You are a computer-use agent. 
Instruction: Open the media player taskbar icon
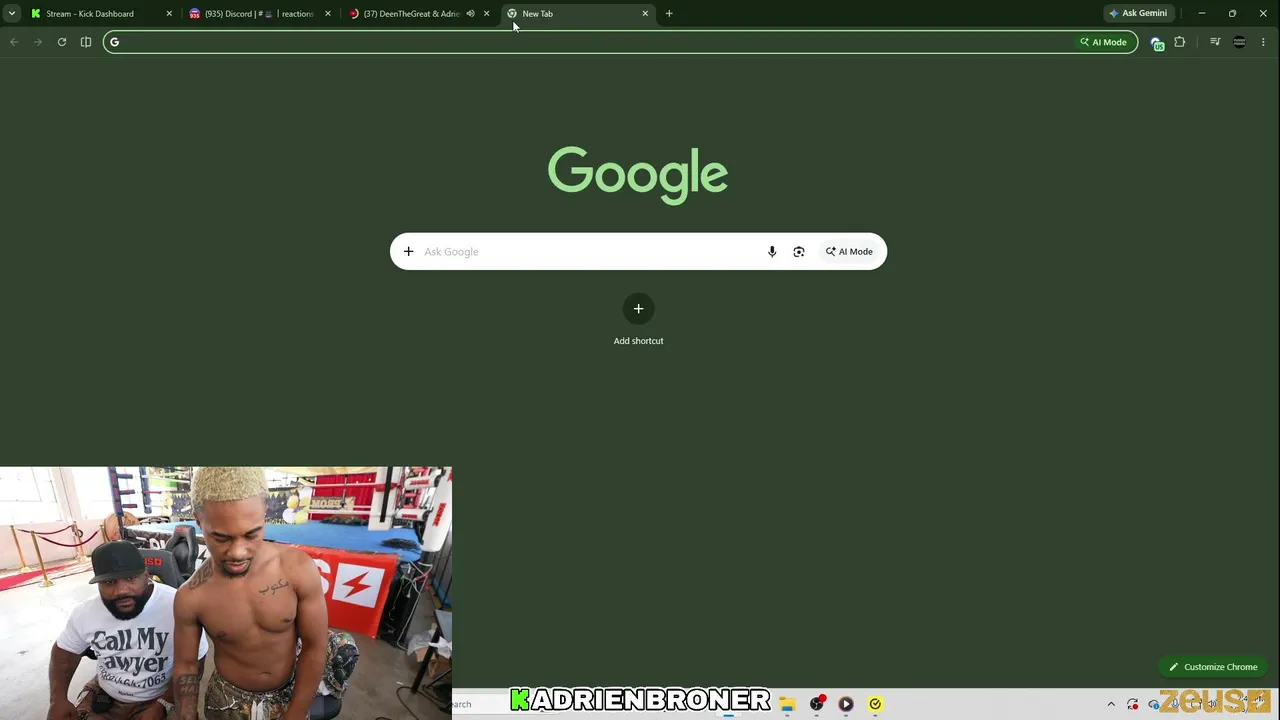[x=846, y=704]
